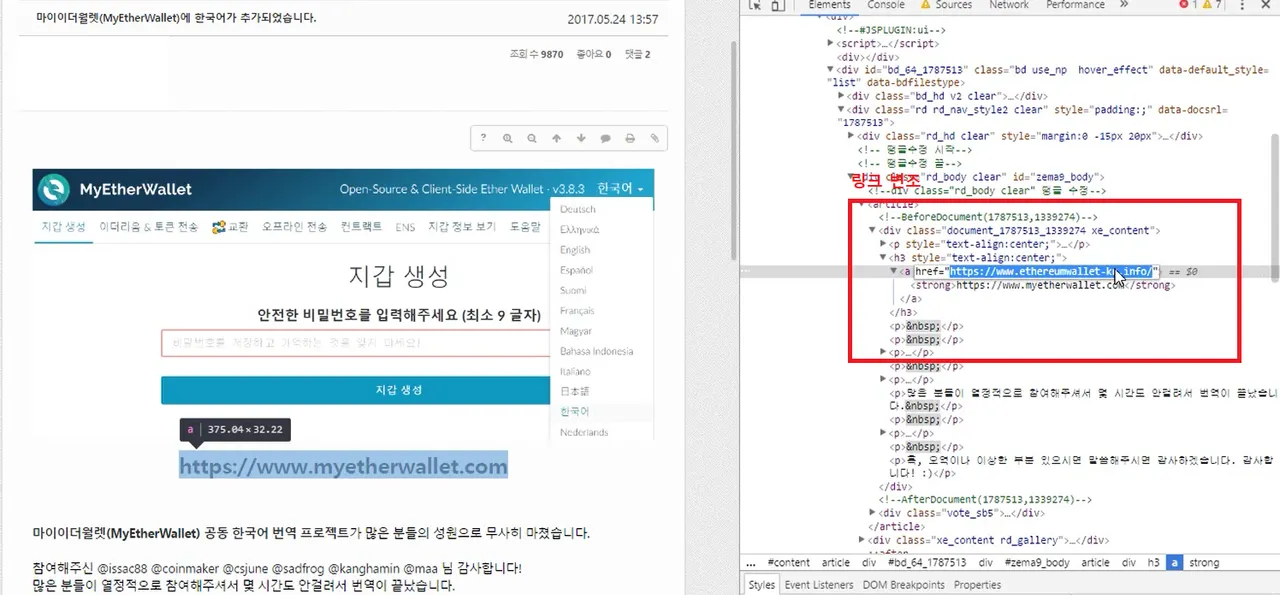Select Suomi in the language list
Screen dimensions: 1280x595
tap(573, 290)
